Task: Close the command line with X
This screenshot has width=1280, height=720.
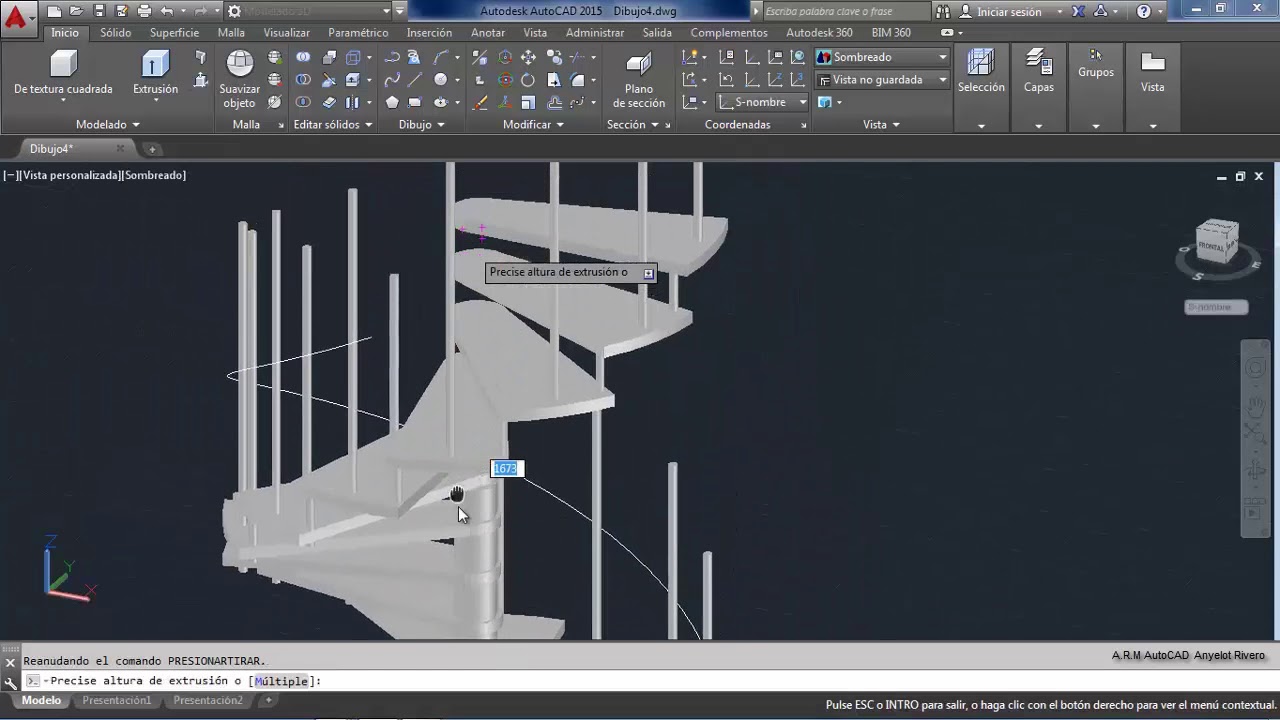Action: pos(10,662)
